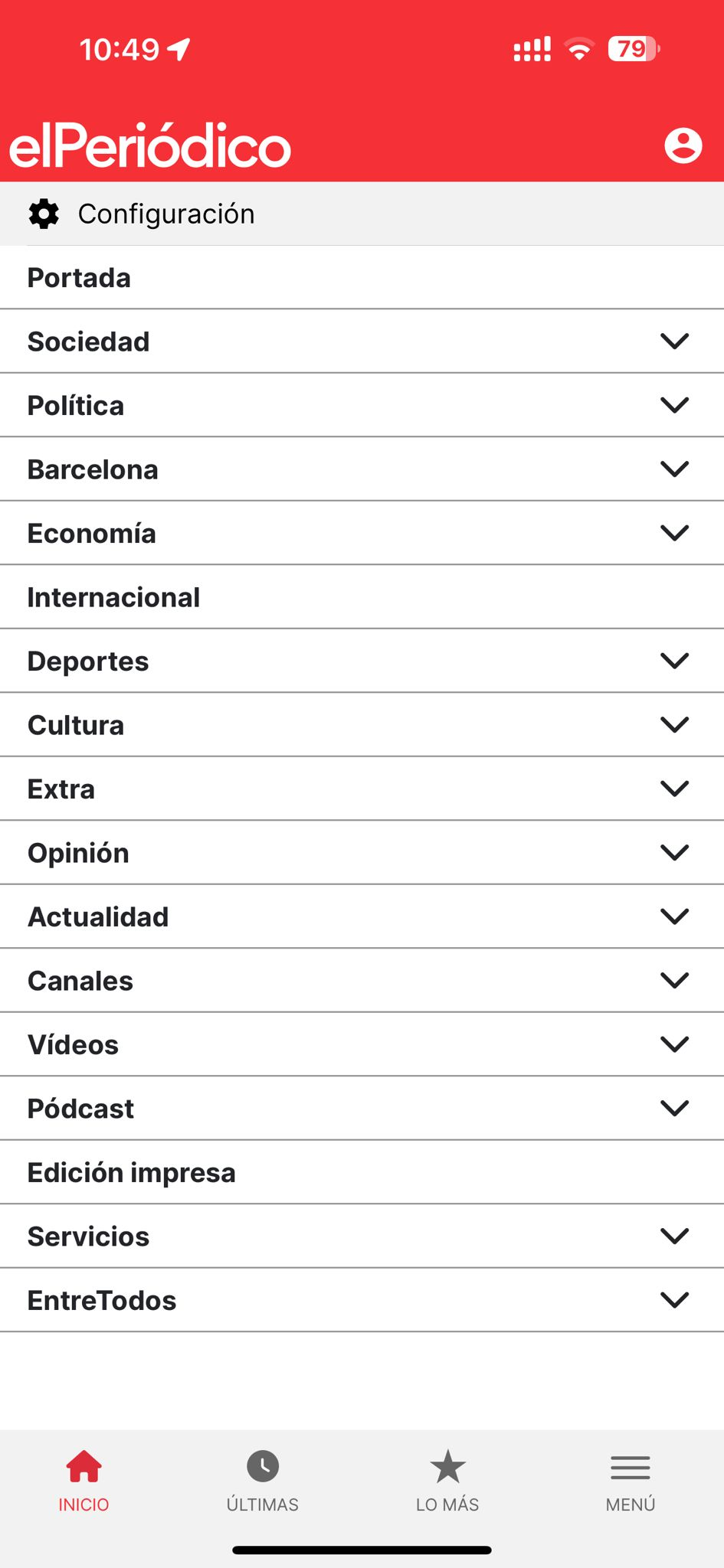Tap the Vídeos row chevron
The height and width of the screenshot is (1568, 724).
[674, 1044]
